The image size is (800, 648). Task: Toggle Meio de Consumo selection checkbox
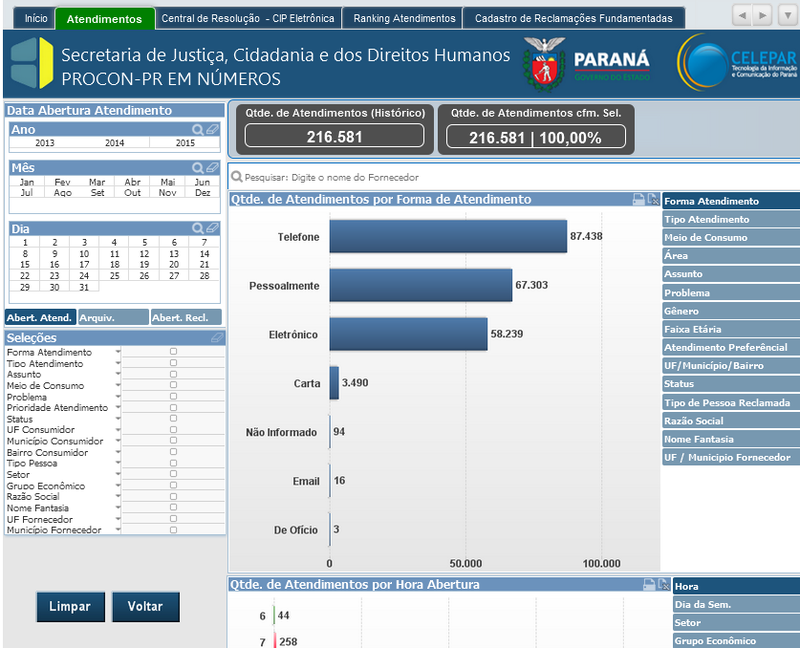173,385
